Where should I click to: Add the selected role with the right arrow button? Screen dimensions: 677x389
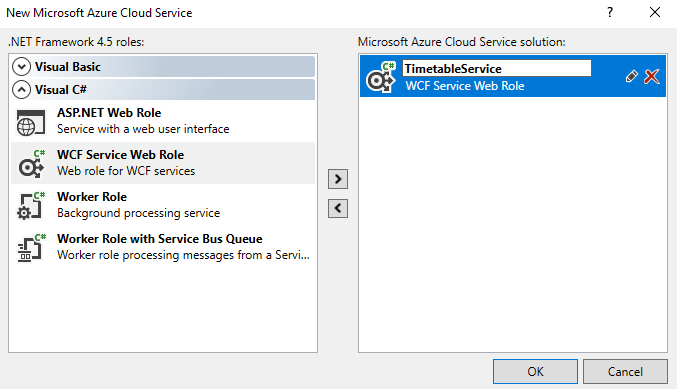338,179
